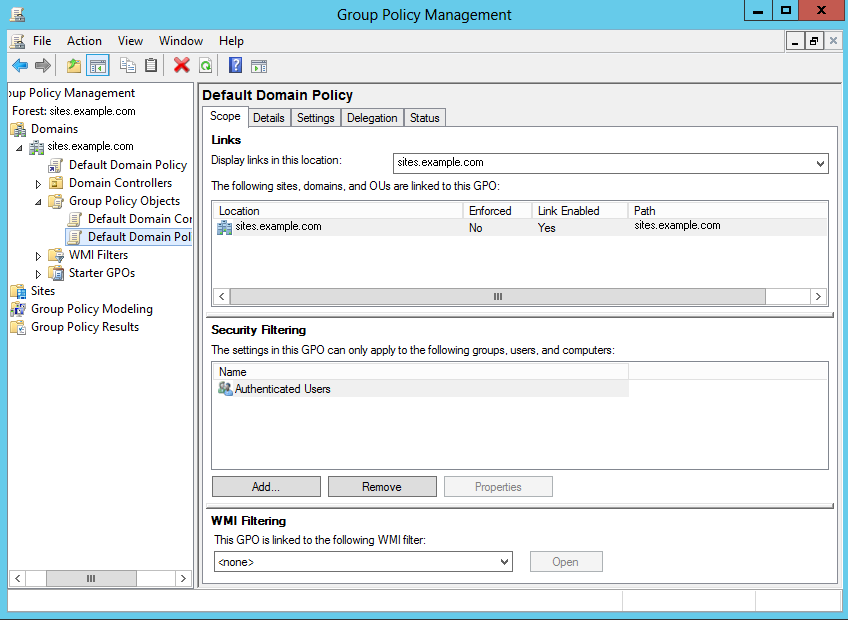Open the File menu
Viewport: 848px width, 620px height.
pos(42,41)
